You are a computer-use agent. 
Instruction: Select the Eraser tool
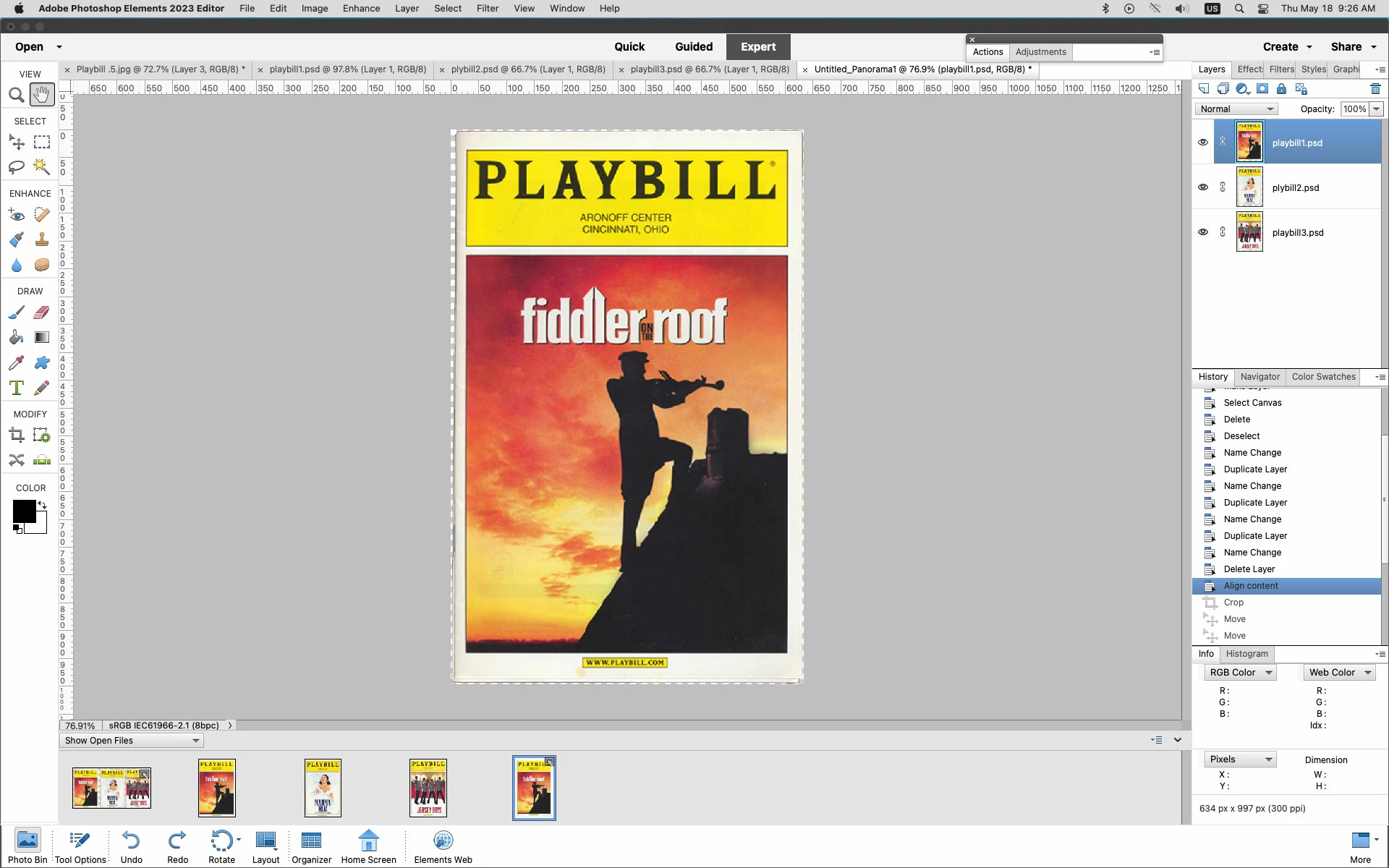[42, 312]
